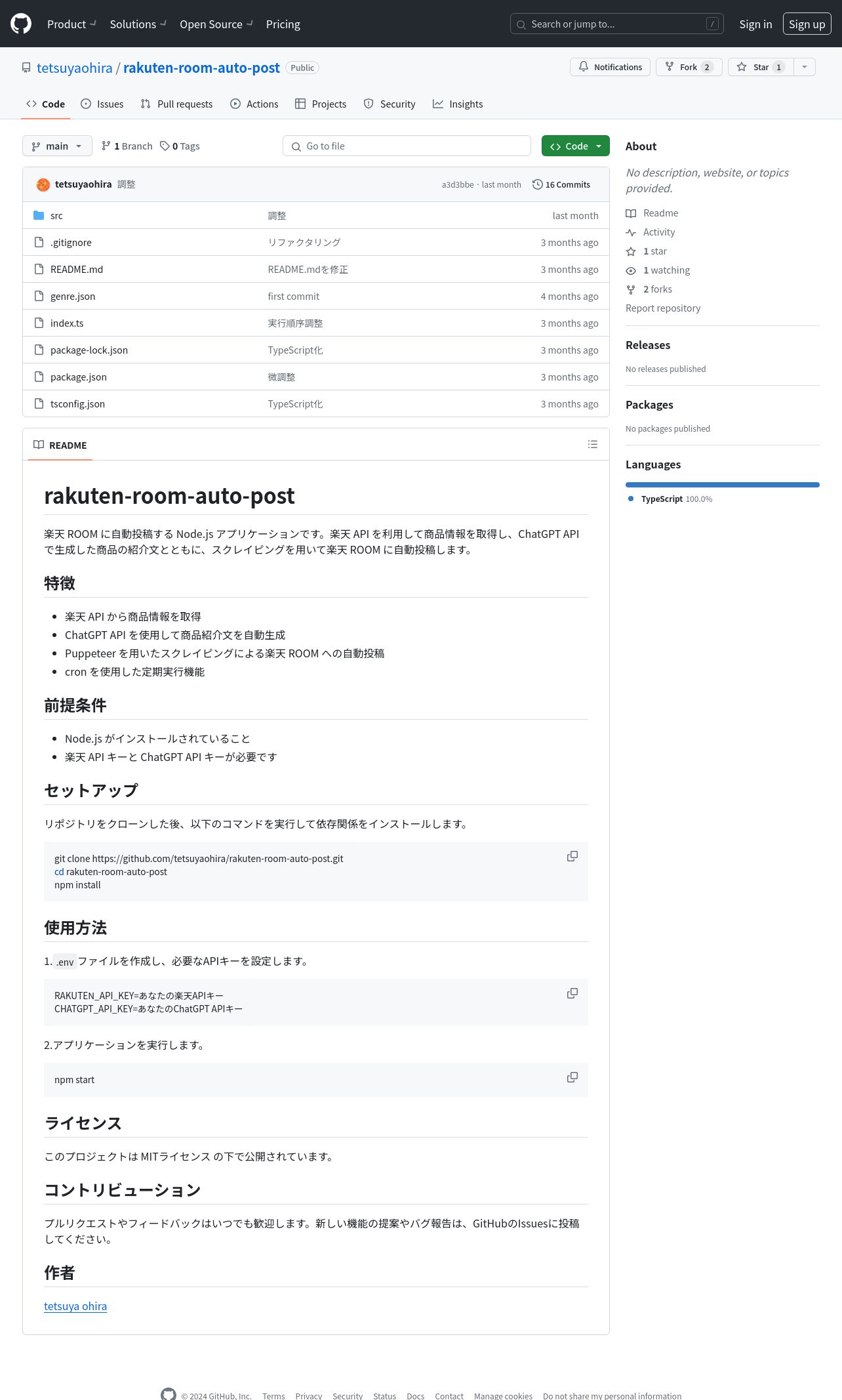Image resolution: width=842 pixels, height=1400 pixels.
Task: Open package-lock.json file
Action: 89,350
